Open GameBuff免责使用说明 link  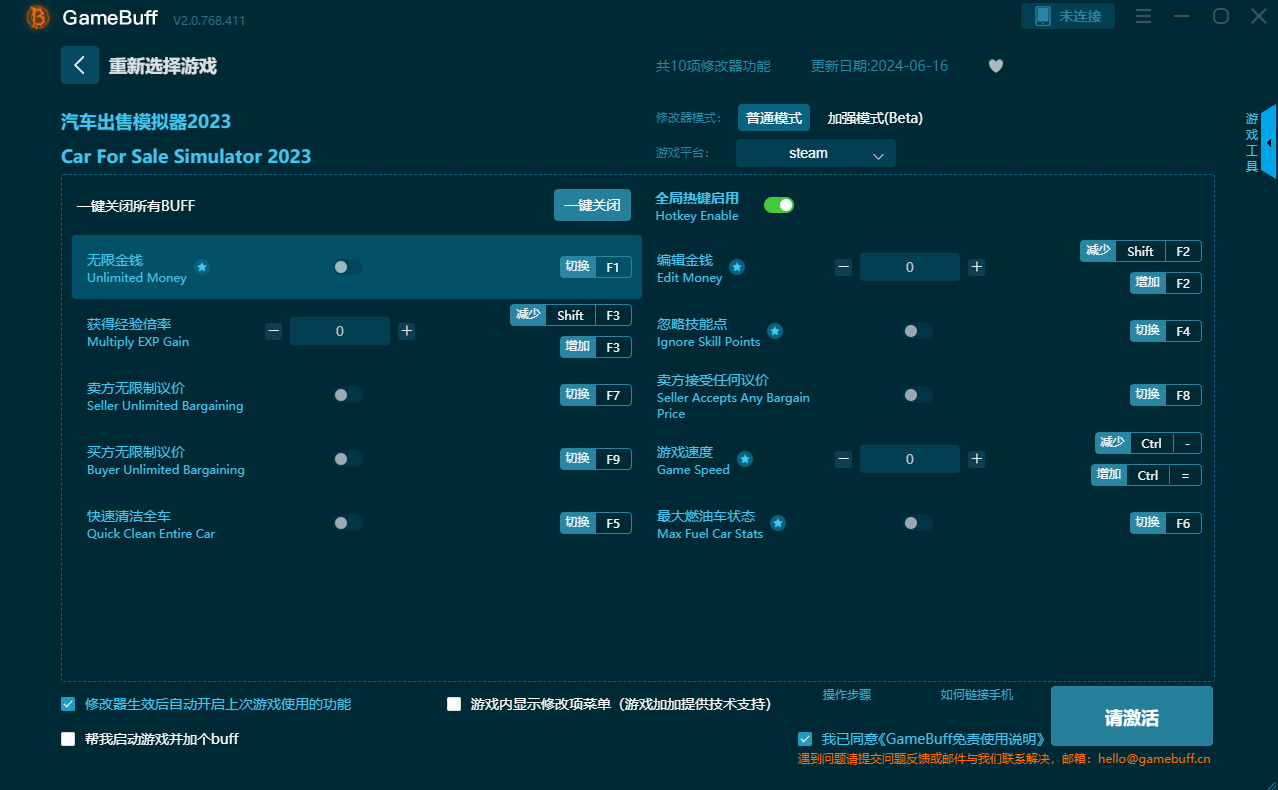tap(960, 739)
